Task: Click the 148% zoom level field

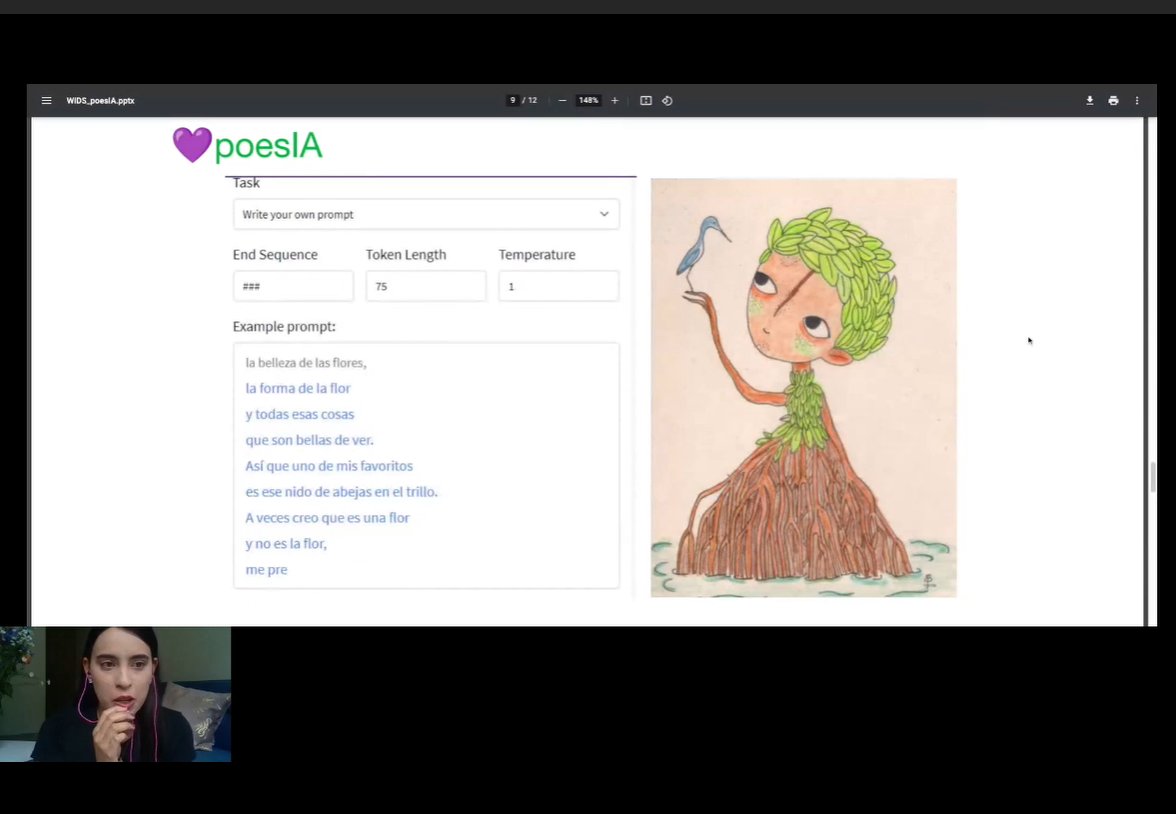Action: 589,101
